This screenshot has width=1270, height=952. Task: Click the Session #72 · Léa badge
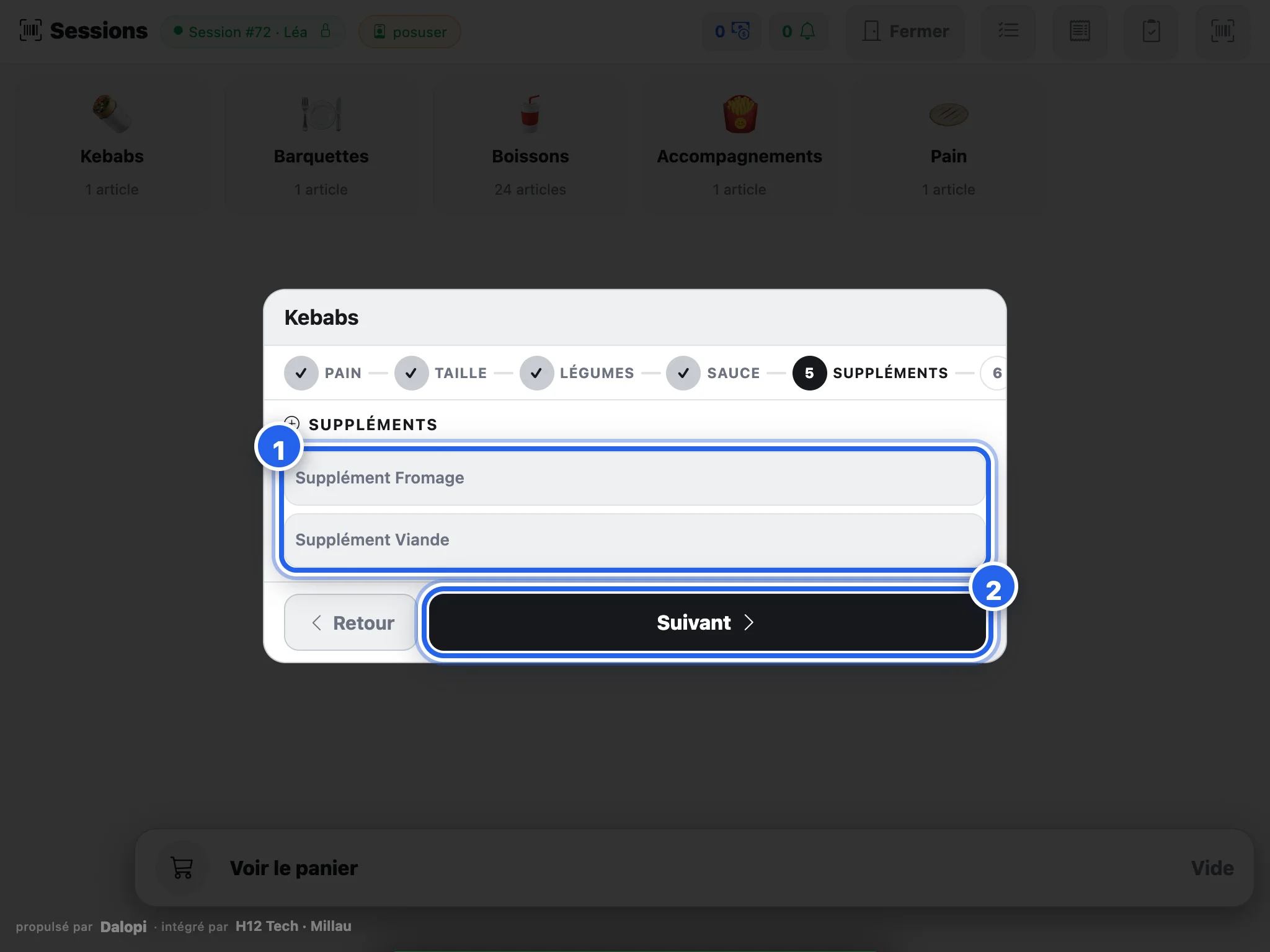tap(252, 32)
